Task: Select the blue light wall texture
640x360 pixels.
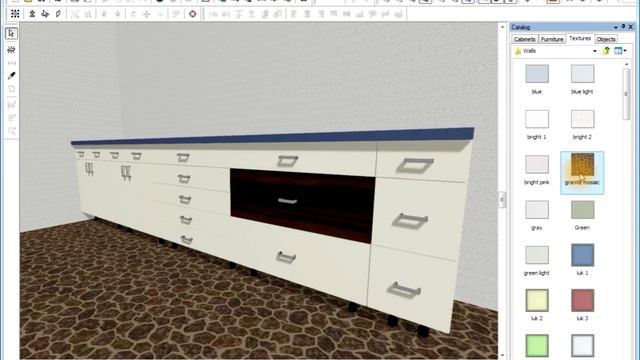Action: tap(582, 74)
